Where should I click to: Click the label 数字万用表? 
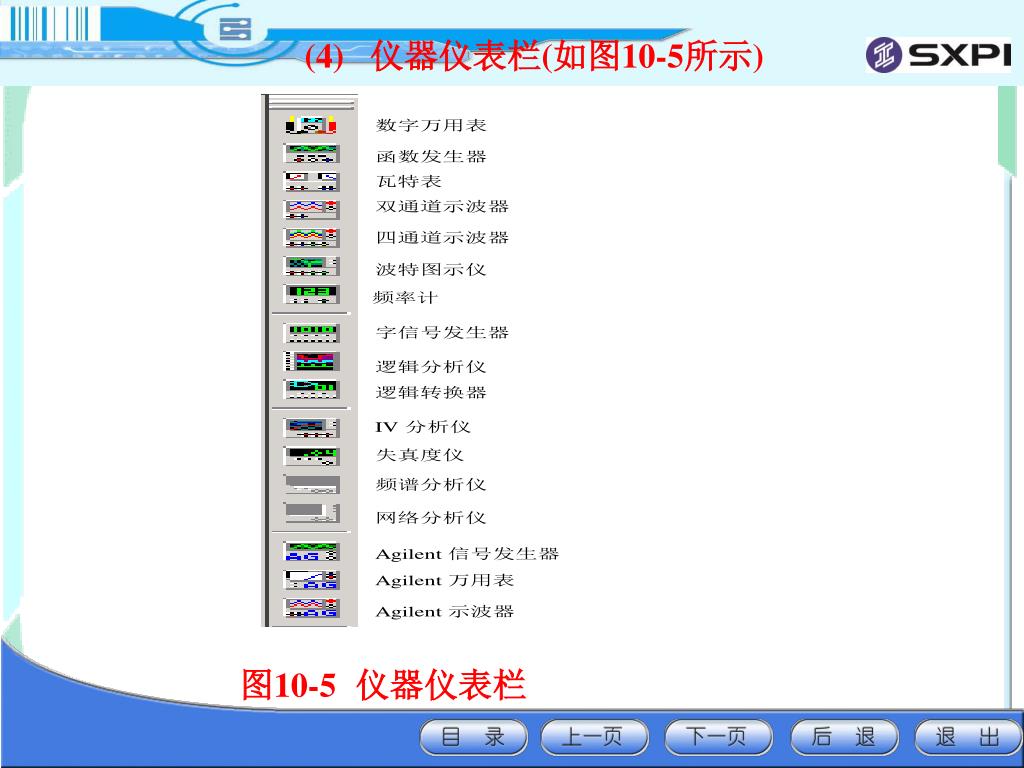(431, 125)
